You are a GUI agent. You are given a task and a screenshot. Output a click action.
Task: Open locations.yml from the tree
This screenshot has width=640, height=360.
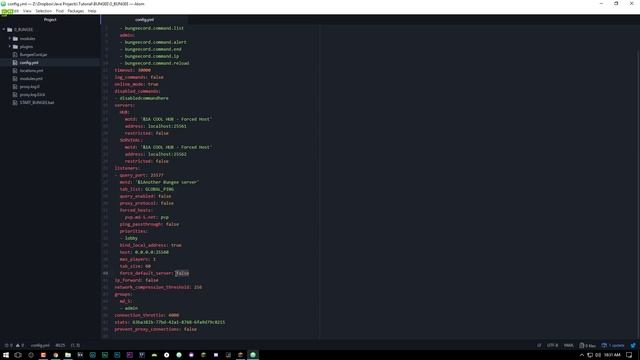coord(31,71)
